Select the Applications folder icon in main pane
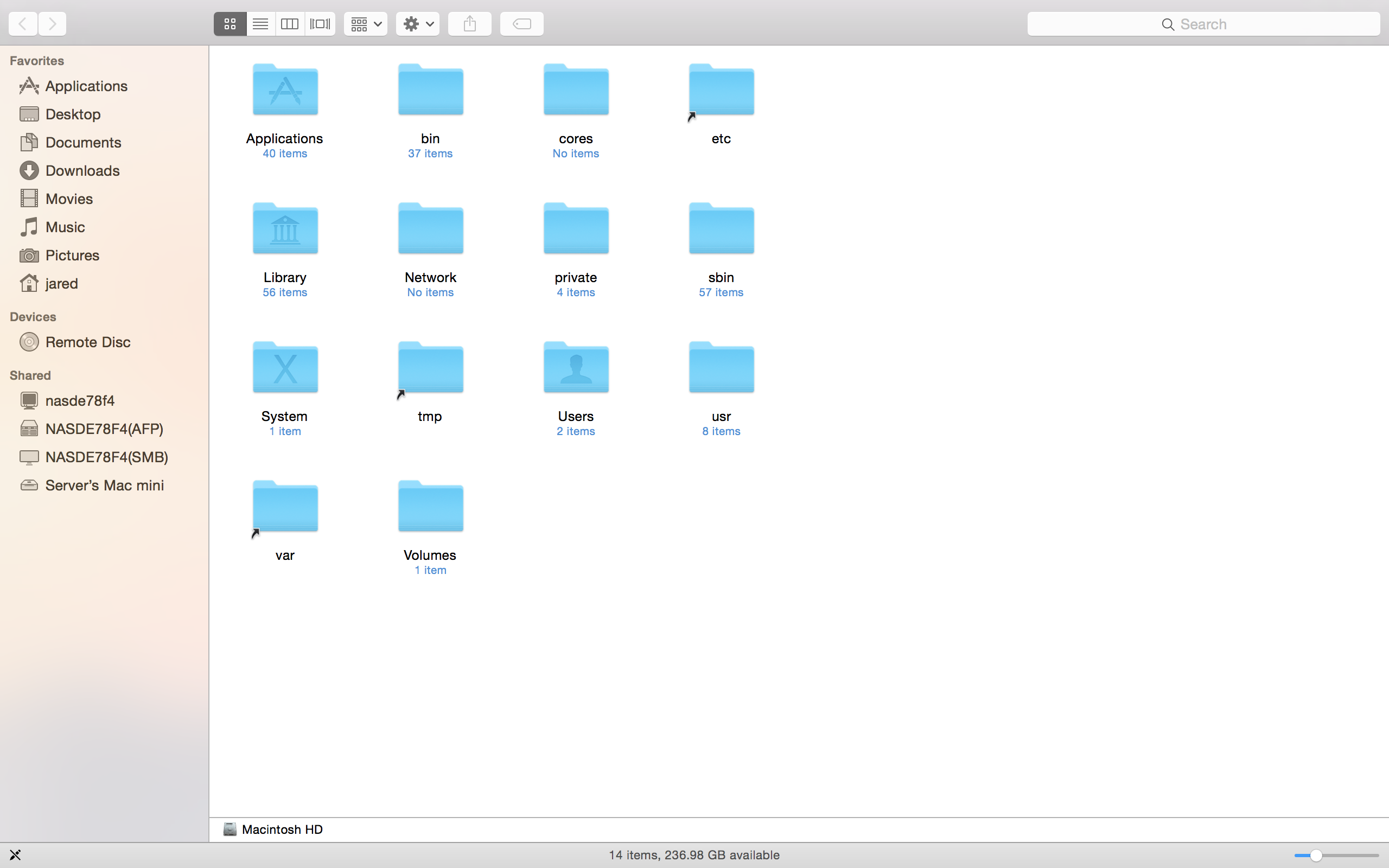Image resolution: width=1389 pixels, height=868 pixels. [285, 90]
